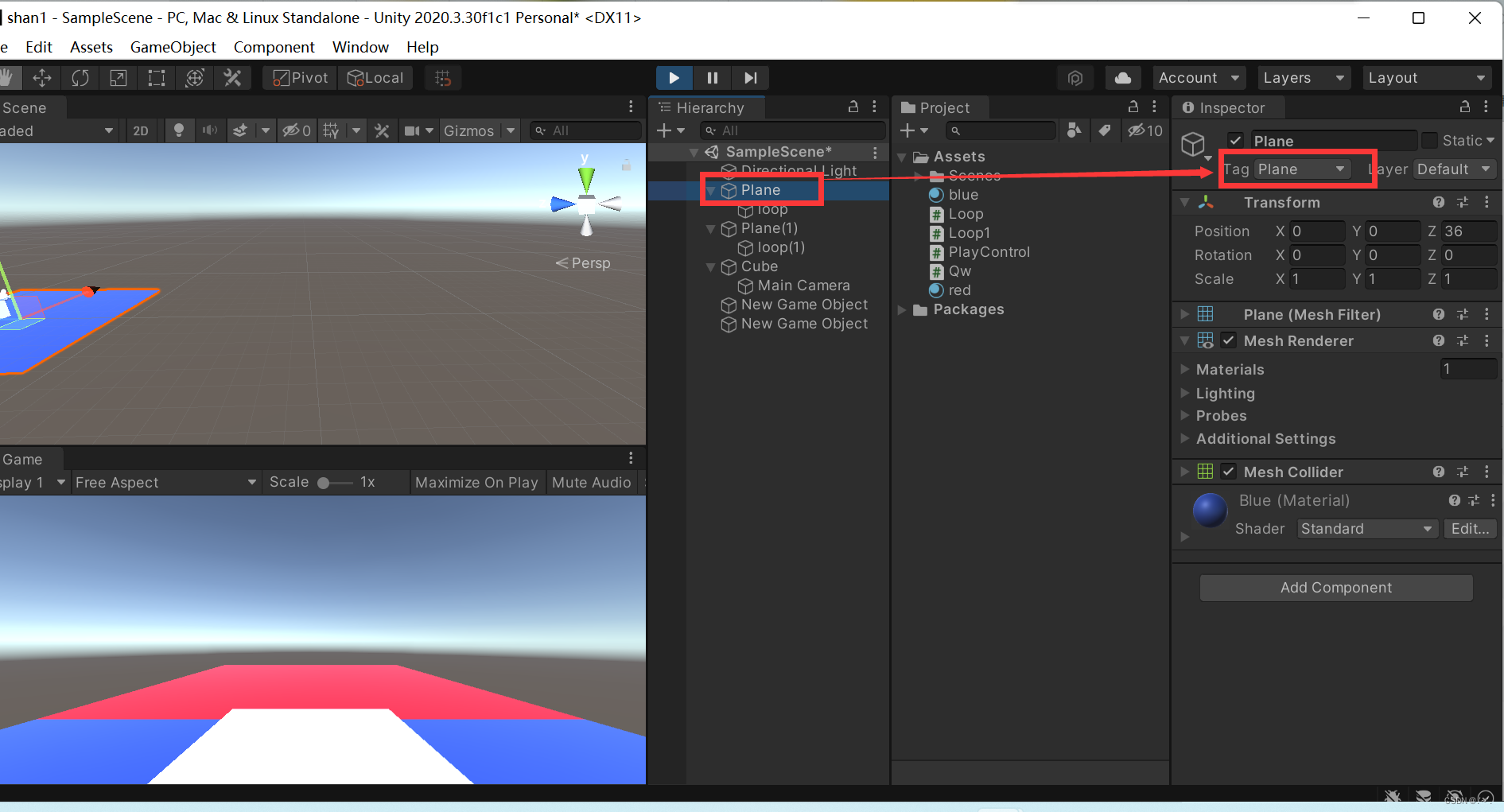The image size is (1504, 812).
Task: Collapse the Plane object in Hierarchy
Action: click(712, 190)
